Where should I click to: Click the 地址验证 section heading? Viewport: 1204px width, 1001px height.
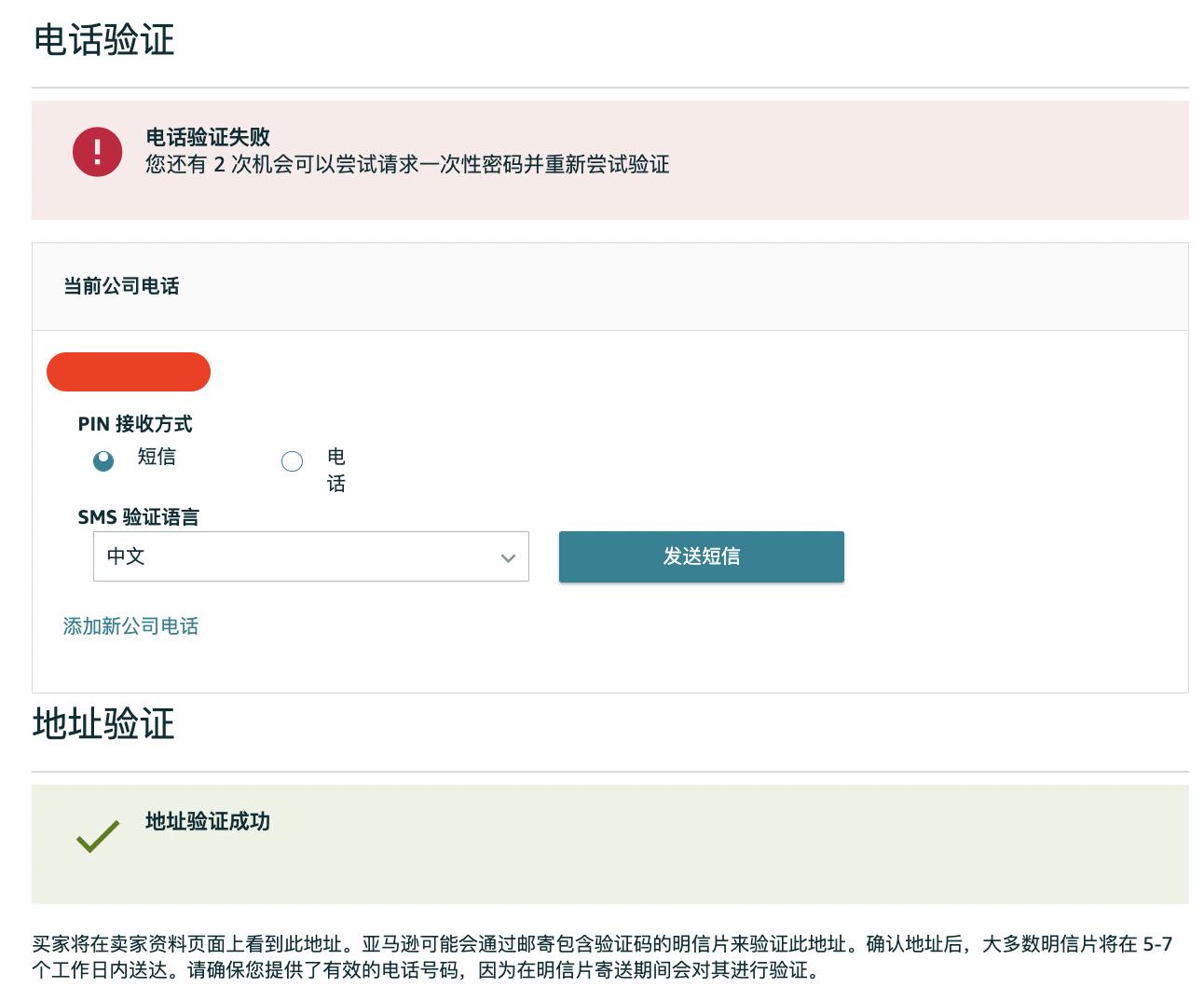103,724
